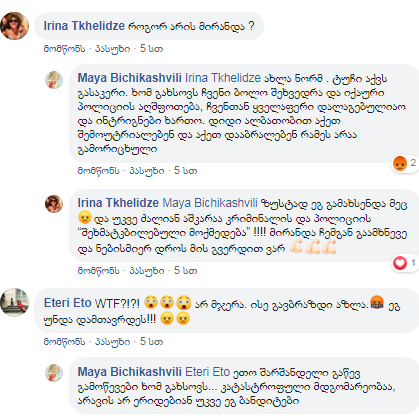Viewport: 419px width, 416px height.
Task: Open Maya Bichikashvili's avatar on last reply
Action: click(x=54, y=373)
